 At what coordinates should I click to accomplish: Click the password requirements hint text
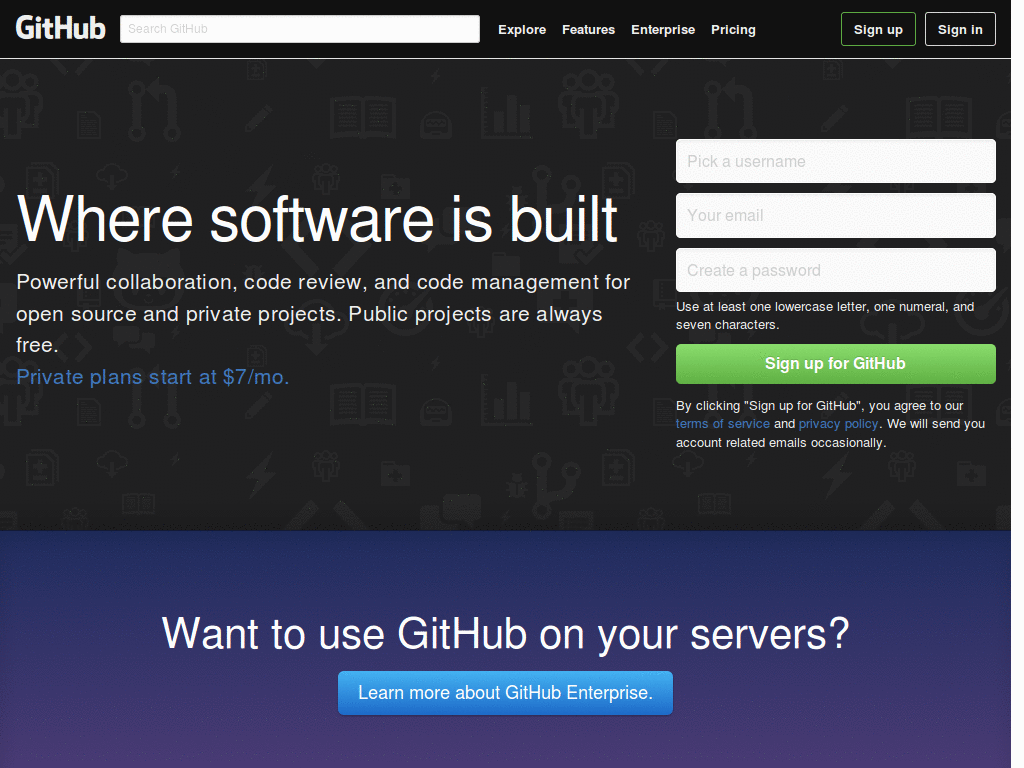click(x=825, y=315)
